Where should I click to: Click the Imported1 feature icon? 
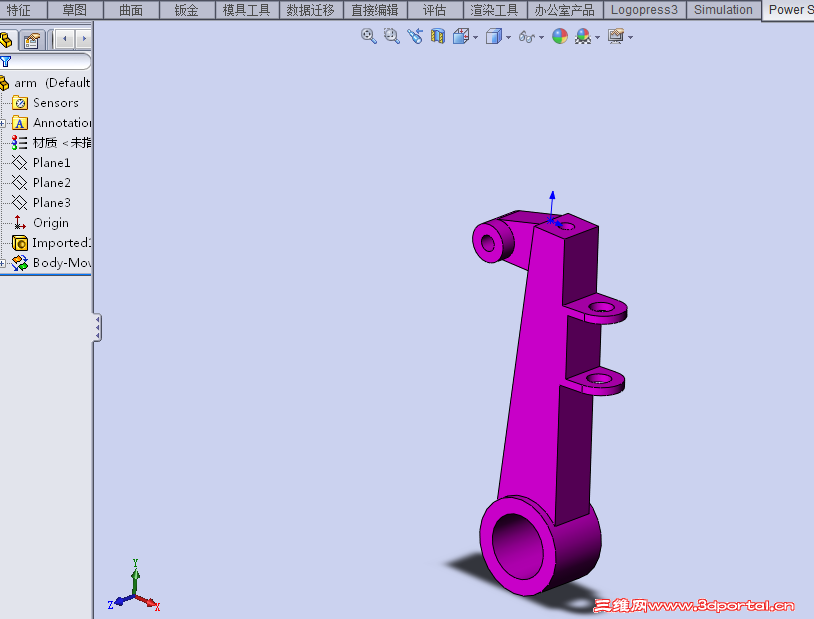[20, 243]
